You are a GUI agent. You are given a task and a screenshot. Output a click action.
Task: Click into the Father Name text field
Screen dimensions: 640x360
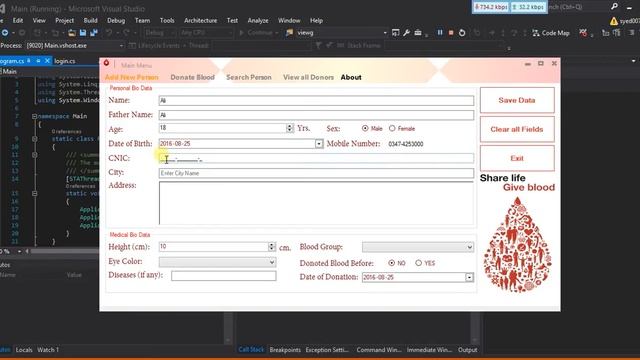(x=316, y=115)
